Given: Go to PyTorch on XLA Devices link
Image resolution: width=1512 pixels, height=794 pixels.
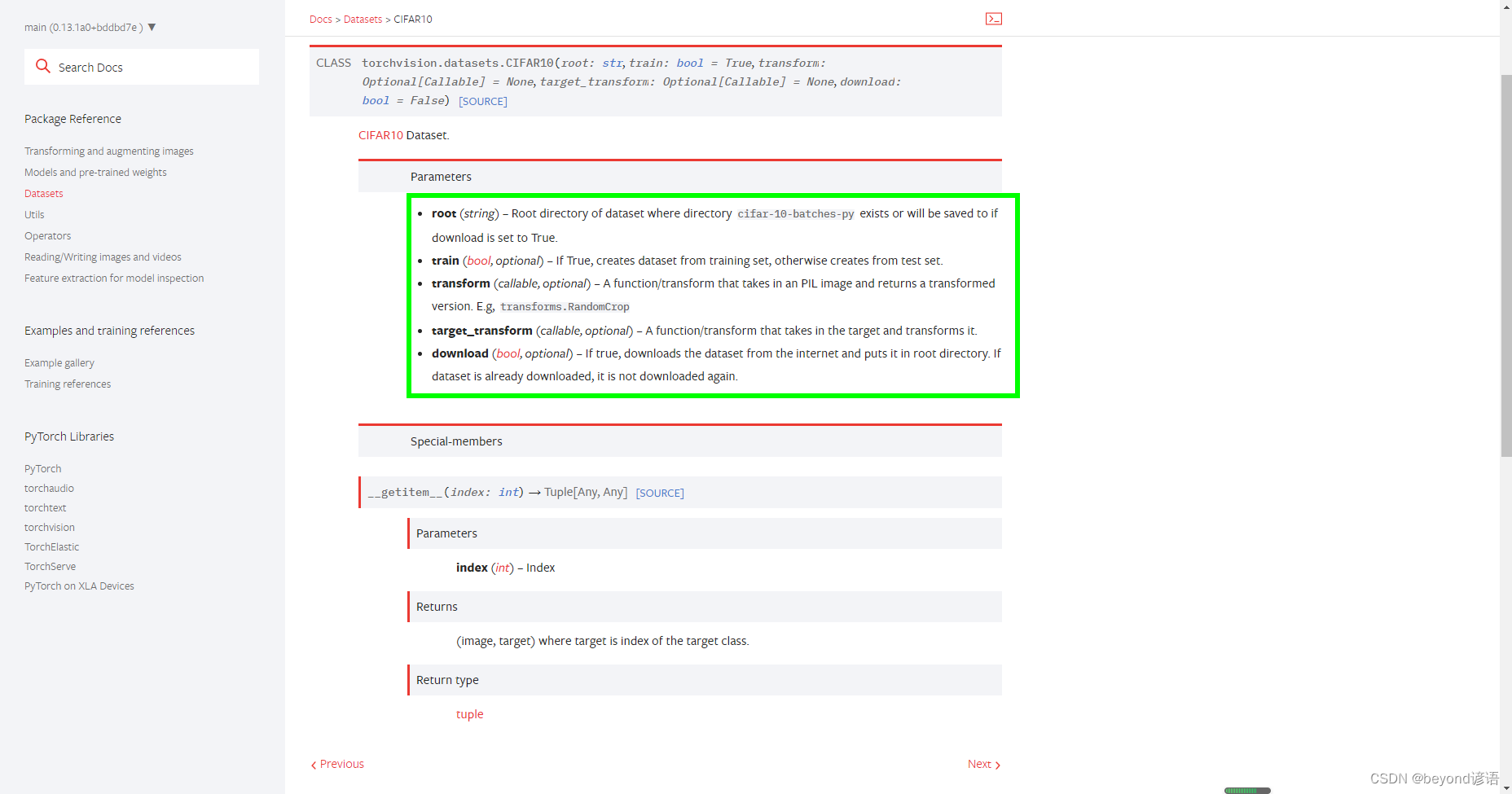Looking at the screenshot, I should 79,586.
